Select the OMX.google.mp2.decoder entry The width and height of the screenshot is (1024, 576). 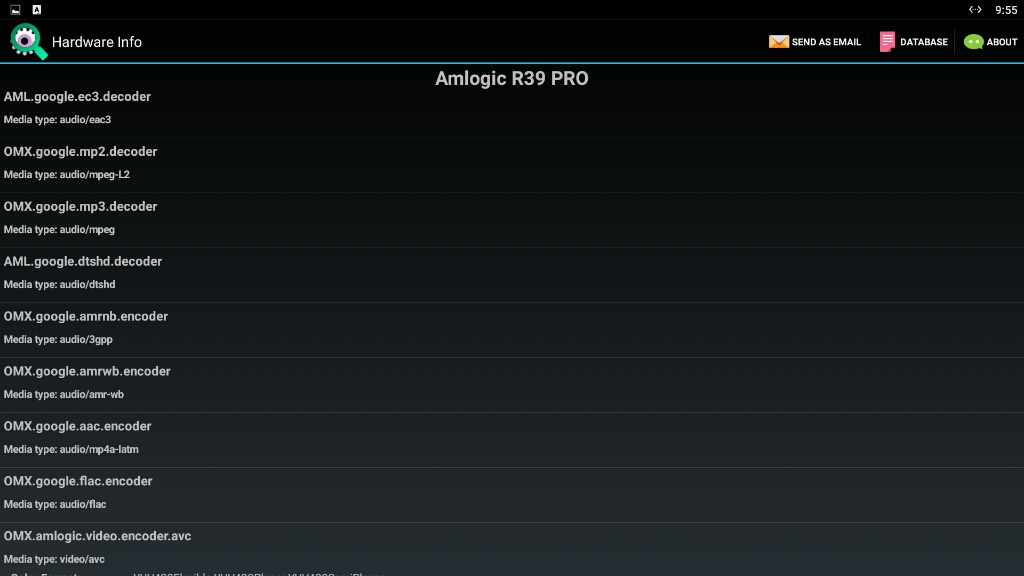(x=512, y=164)
